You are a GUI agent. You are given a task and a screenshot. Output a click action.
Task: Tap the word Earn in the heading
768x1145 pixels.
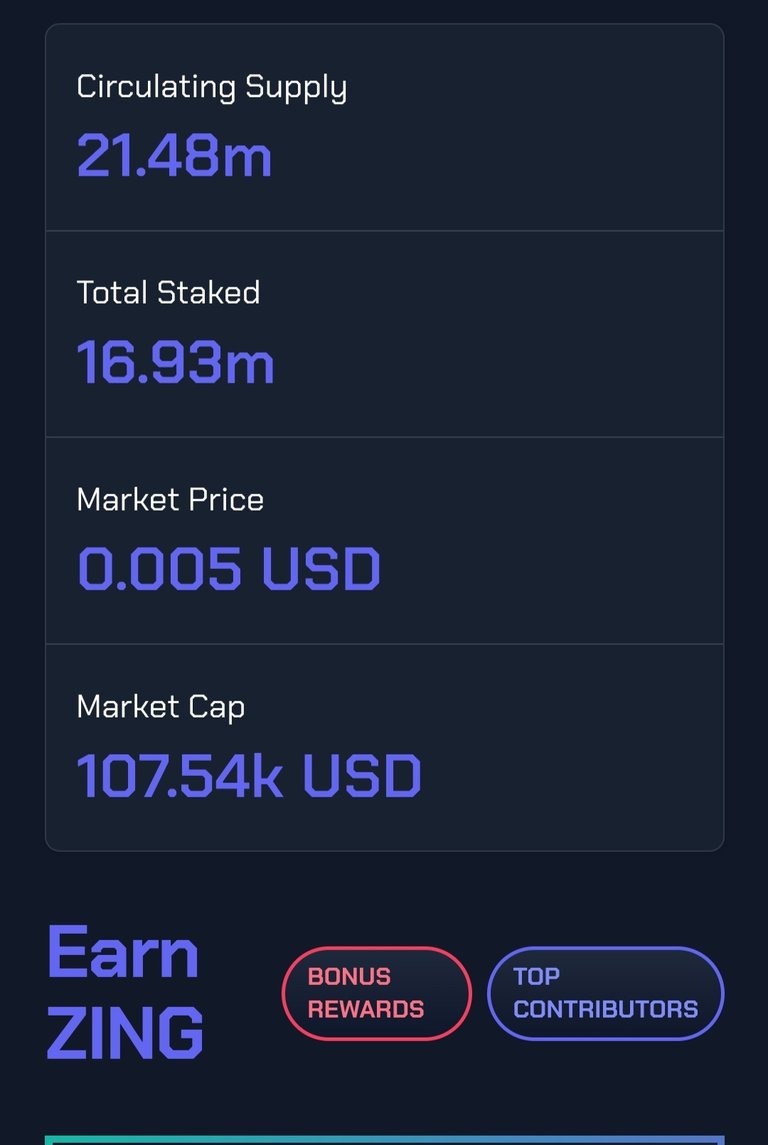click(x=123, y=952)
